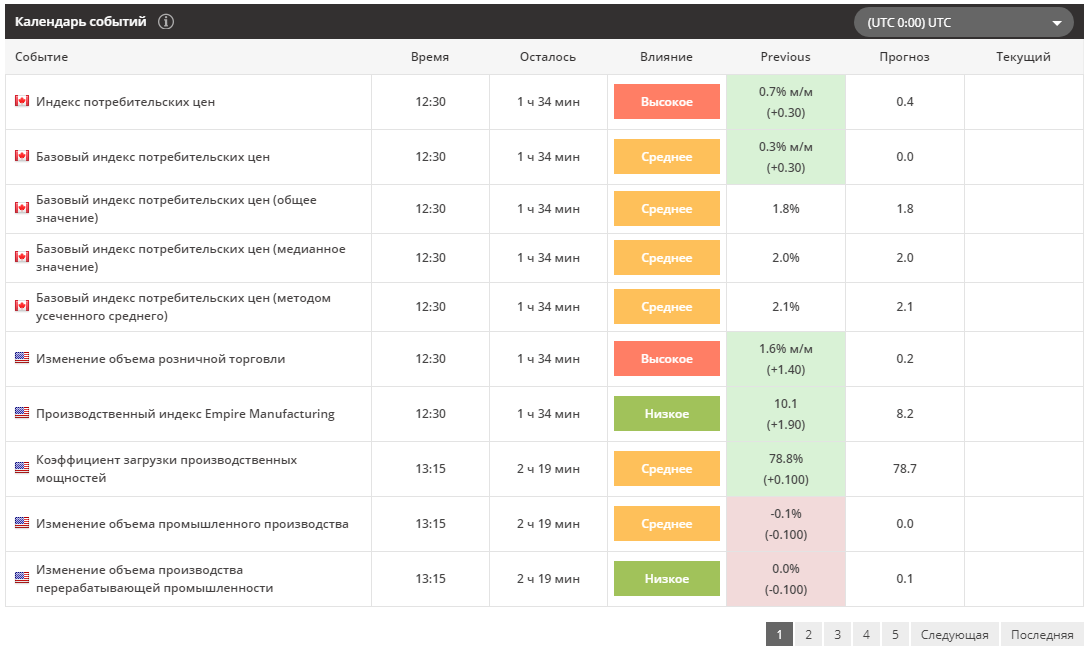Open the next page with Следующая
Screen dimensions: 1090x654
coord(954,635)
